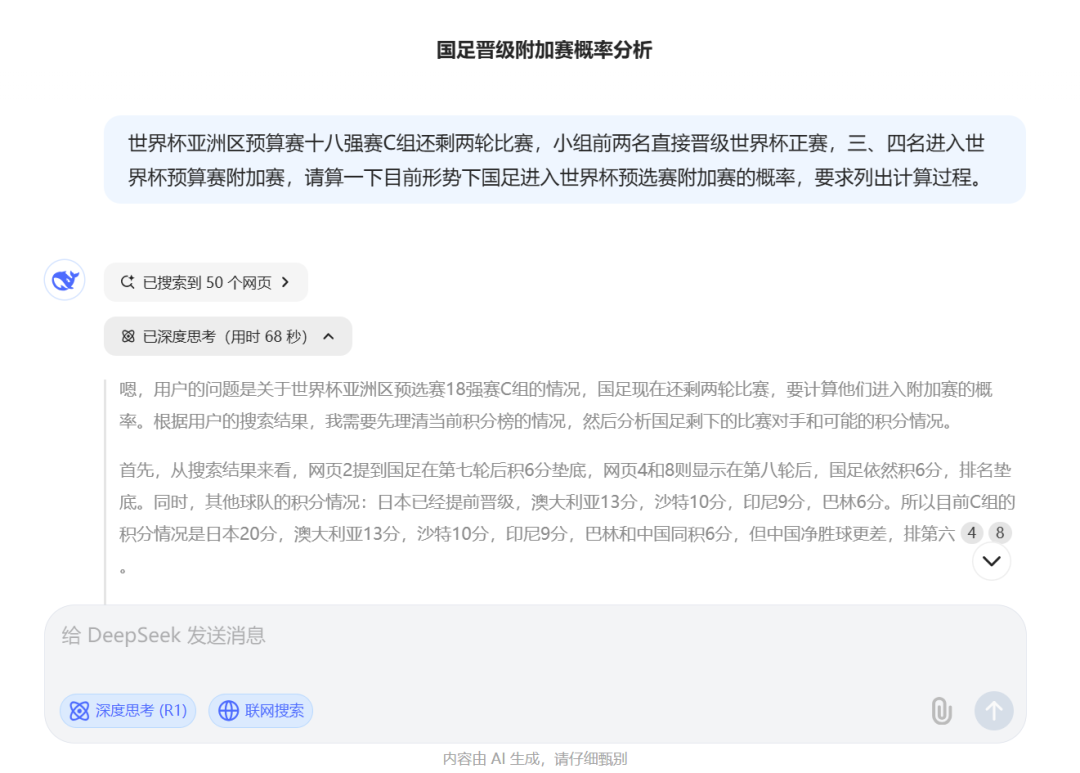This screenshot has width=1080, height=773.
Task: Toggle the 深度思考 (R1) mode button
Action: coord(128,710)
